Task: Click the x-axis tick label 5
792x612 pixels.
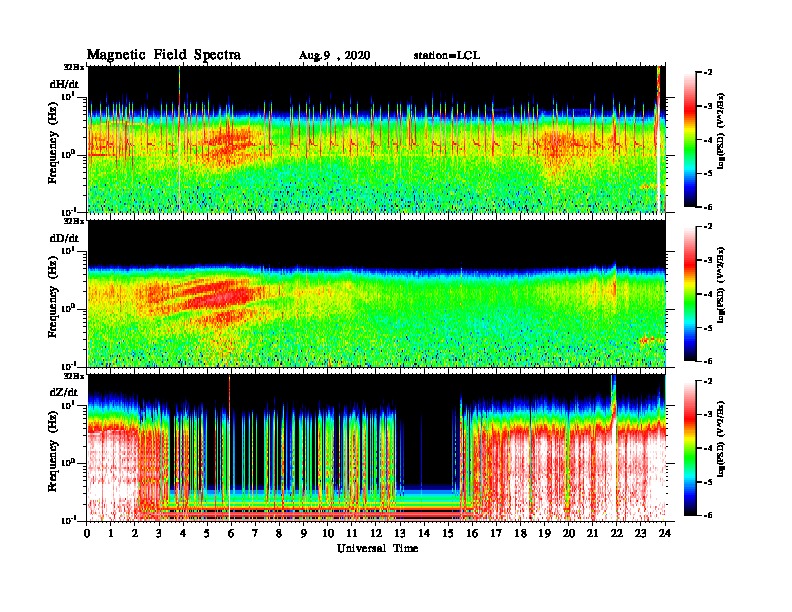Action: (207, 533)
